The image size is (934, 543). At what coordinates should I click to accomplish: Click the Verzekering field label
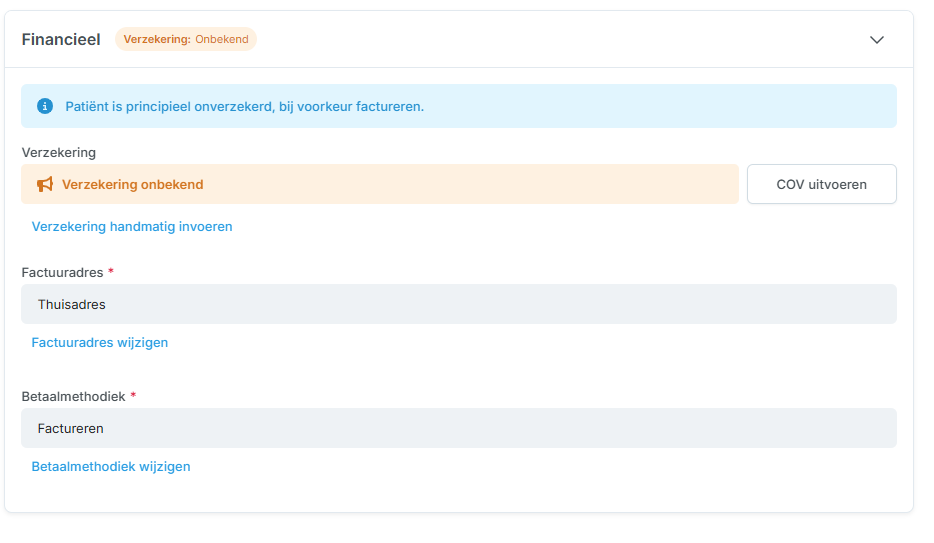59,153
